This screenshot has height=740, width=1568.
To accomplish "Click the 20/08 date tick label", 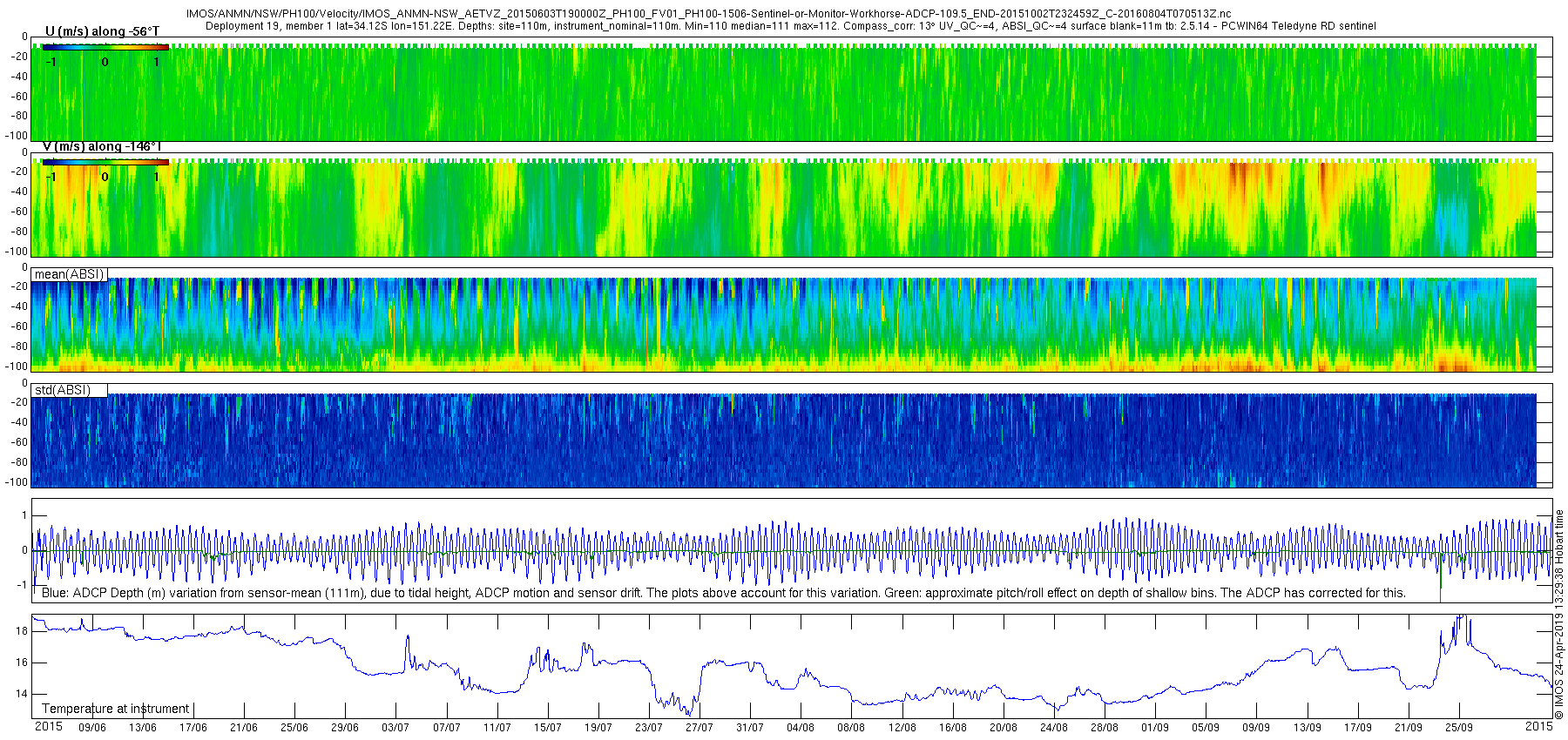I will pyautogui.click(x=1004, y=728).
